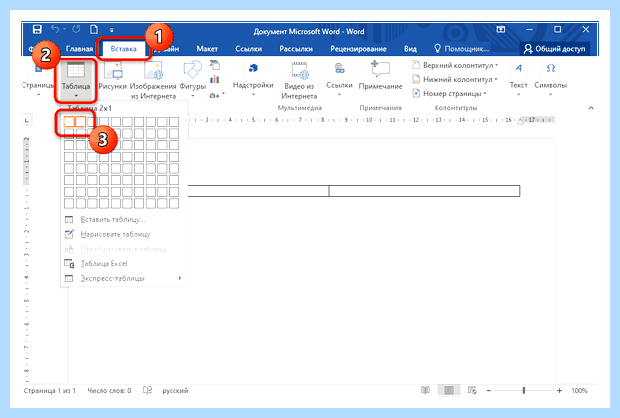Click the Помощник search field
The width and height of the screenshot is (620, 418).
point(461,49)
